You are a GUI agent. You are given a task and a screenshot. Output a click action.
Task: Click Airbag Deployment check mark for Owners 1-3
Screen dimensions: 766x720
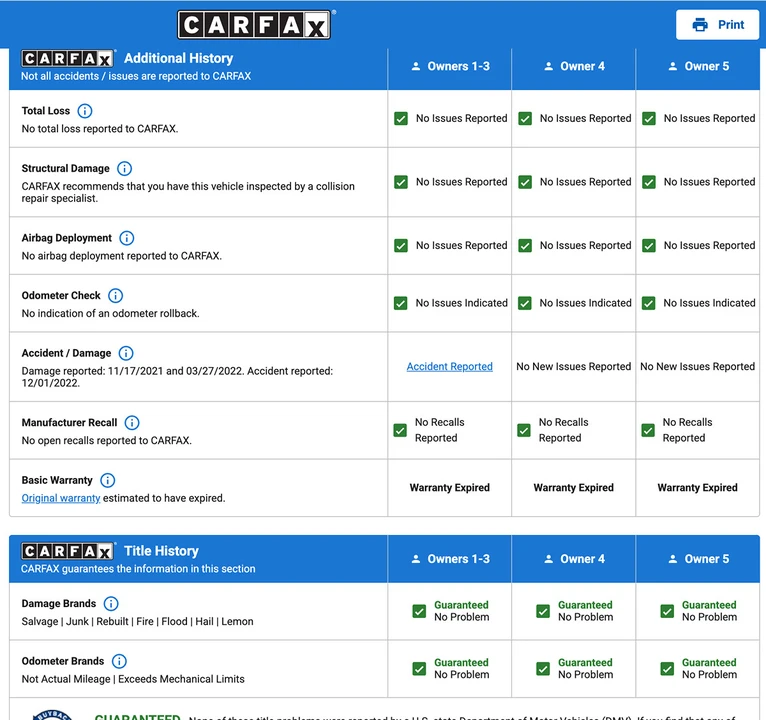point(401,246)
